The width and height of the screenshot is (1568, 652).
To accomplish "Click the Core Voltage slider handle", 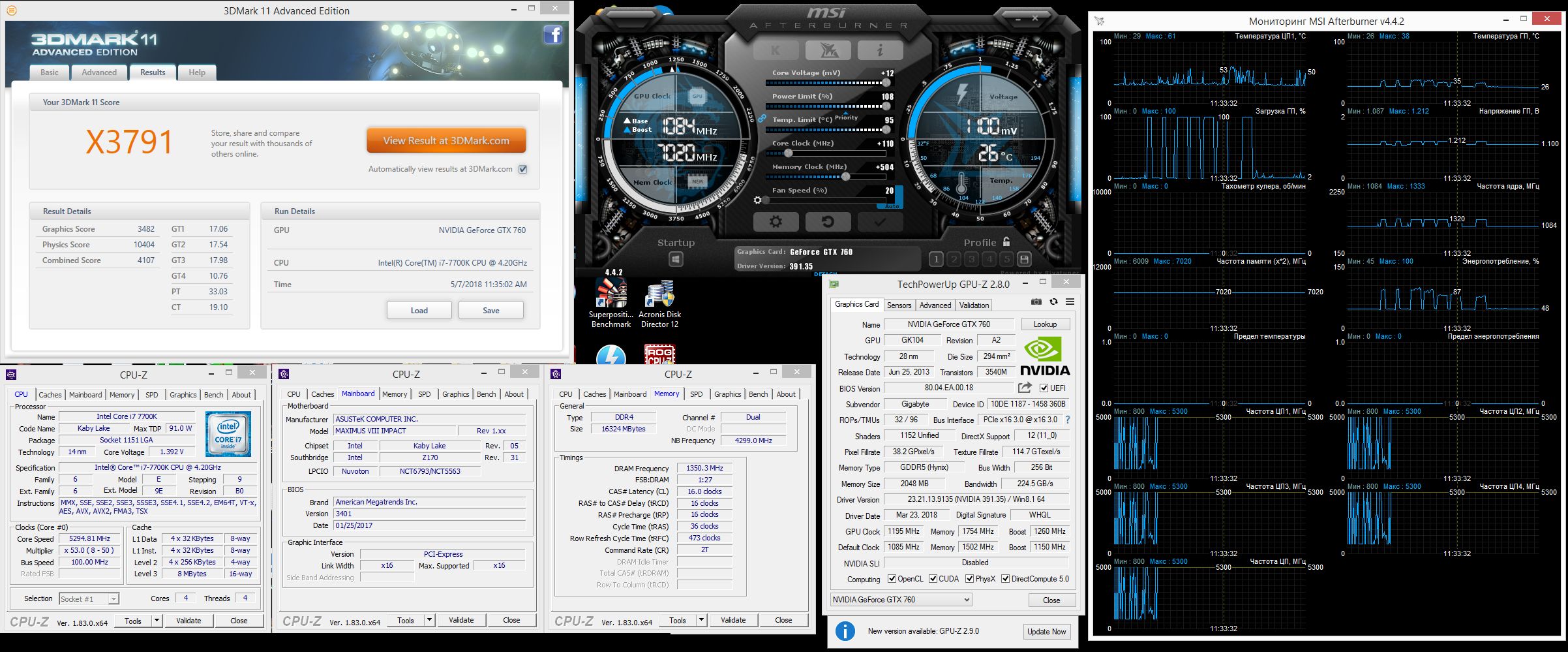I will (886, 82).
